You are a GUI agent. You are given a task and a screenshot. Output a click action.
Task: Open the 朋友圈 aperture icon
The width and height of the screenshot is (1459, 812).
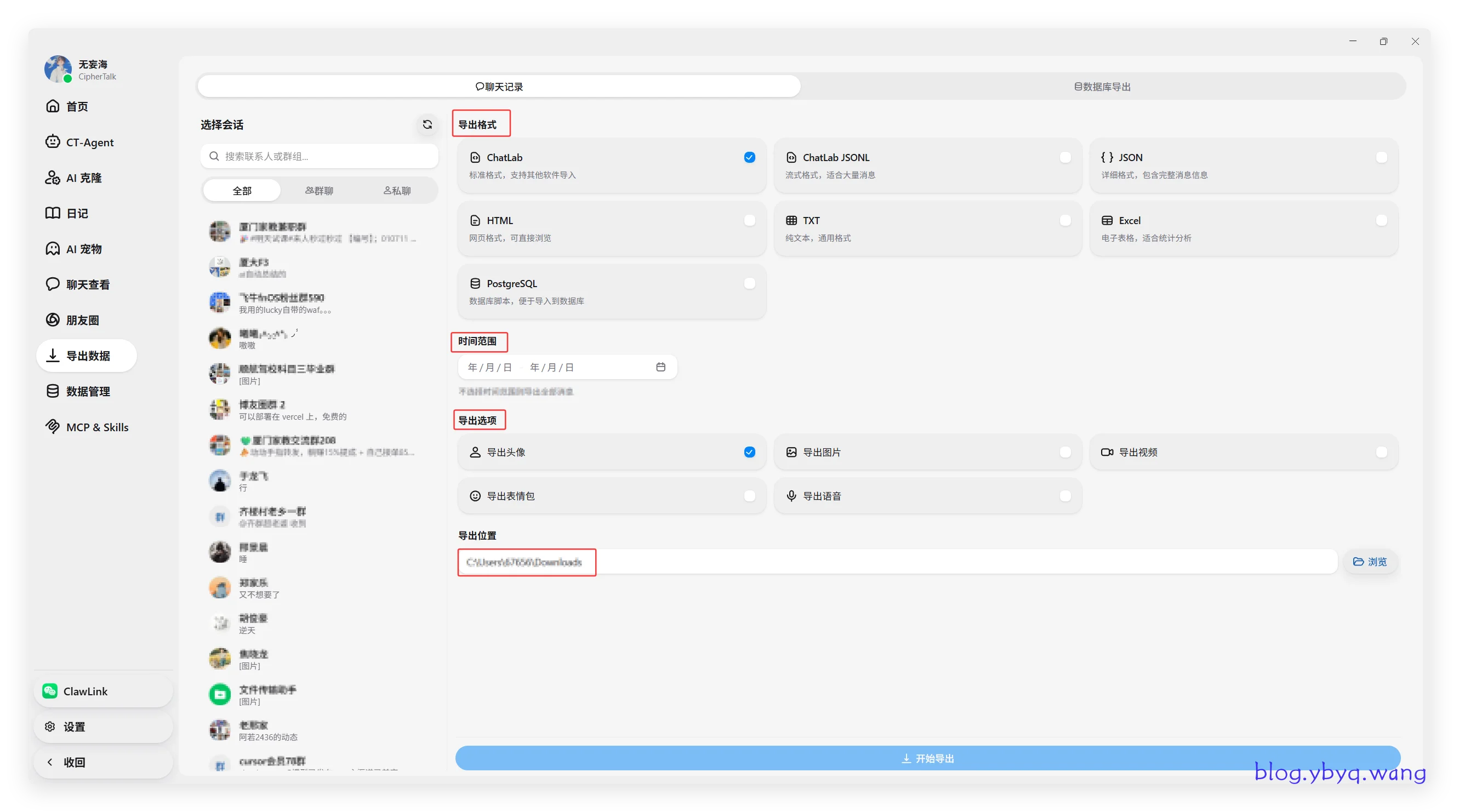(x=53, y=320)
